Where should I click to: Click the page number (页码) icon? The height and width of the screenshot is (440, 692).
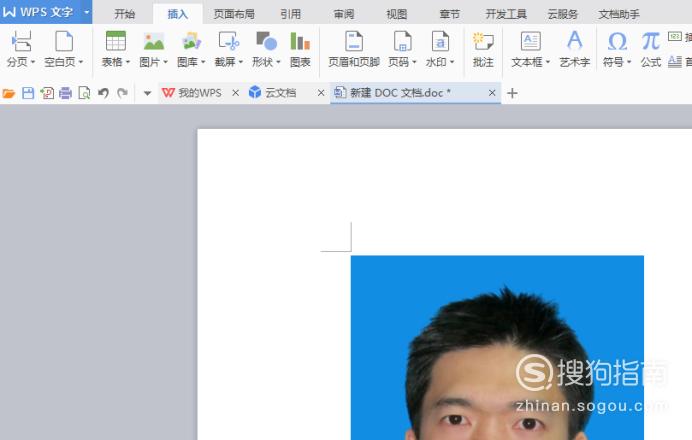[402, 41]
